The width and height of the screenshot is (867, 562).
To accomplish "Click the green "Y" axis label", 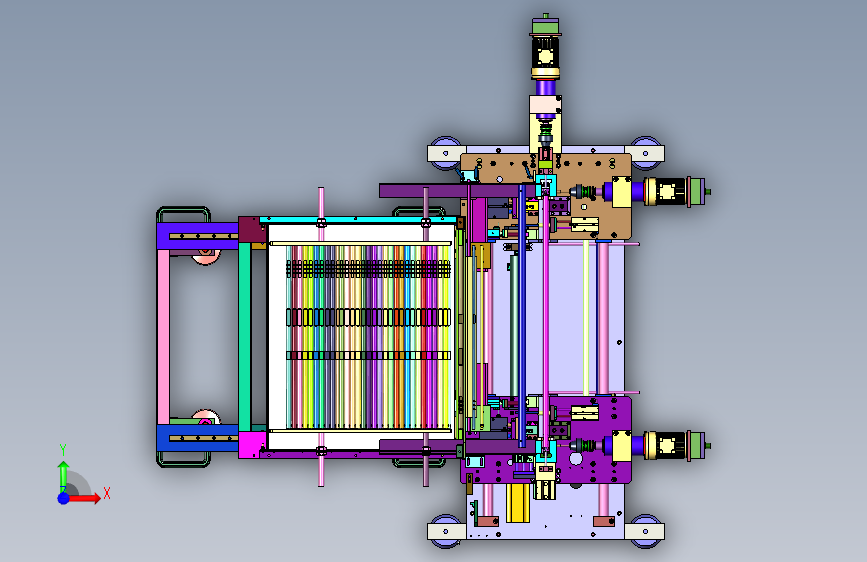I will (x=63, y=450).
